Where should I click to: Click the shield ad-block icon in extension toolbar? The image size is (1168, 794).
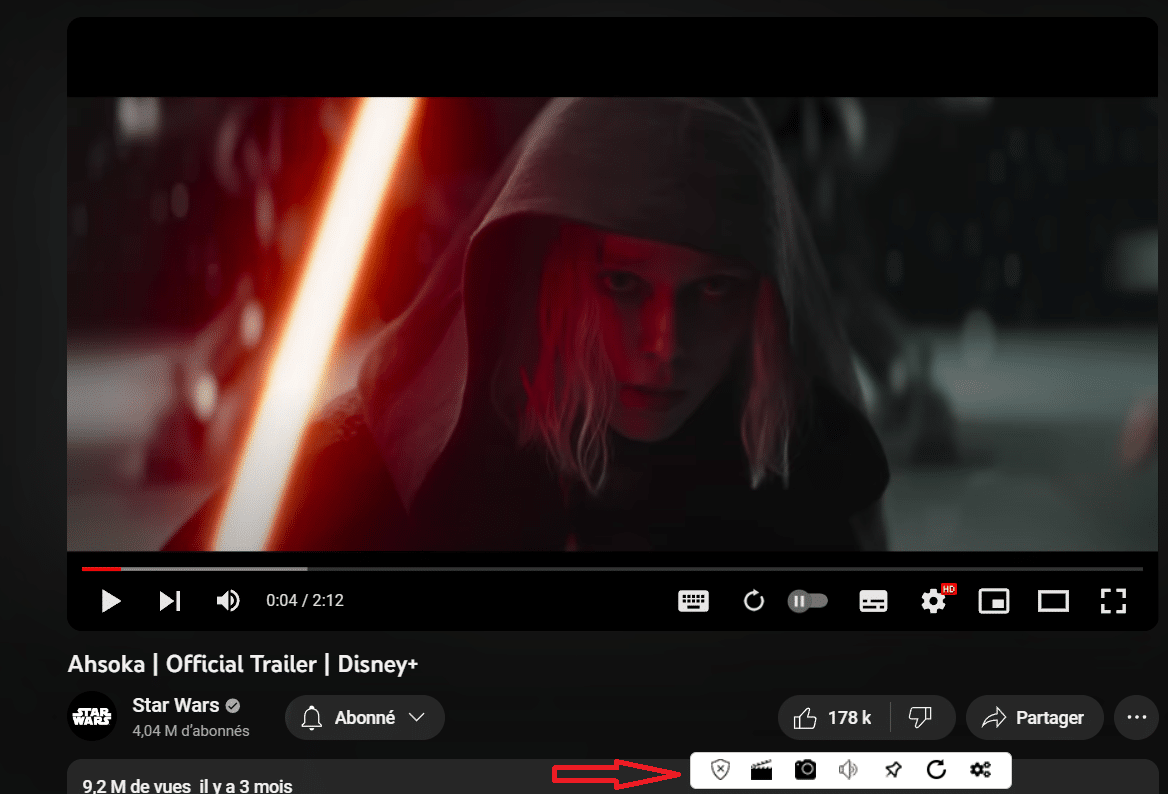click(720, 769)
